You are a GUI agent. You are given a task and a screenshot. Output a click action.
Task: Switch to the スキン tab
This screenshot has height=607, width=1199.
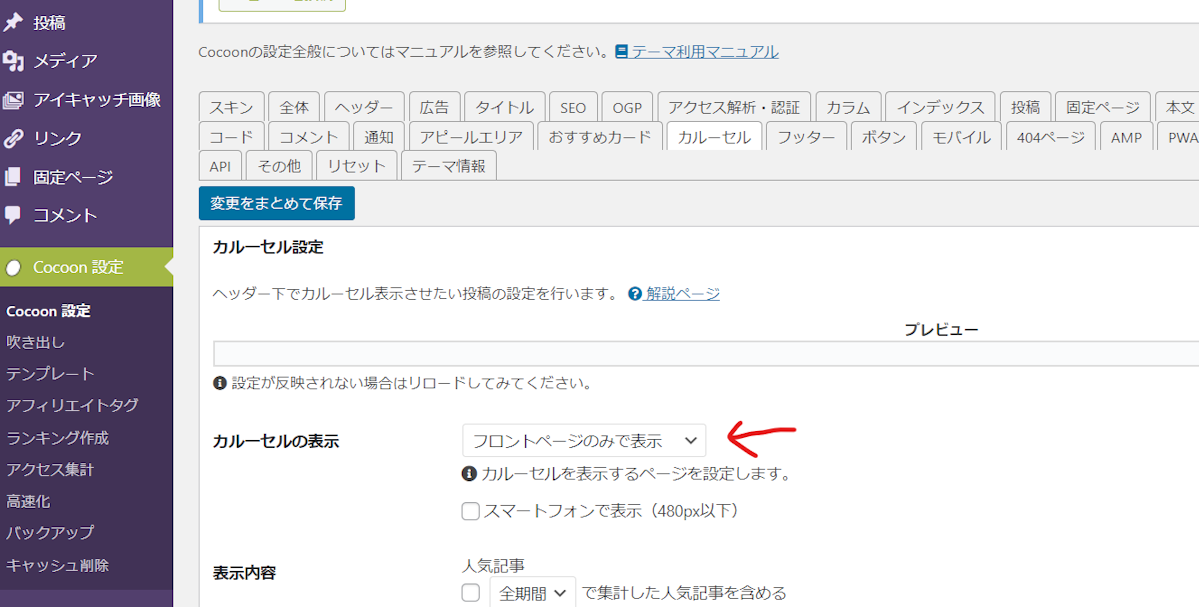(231, 107)
